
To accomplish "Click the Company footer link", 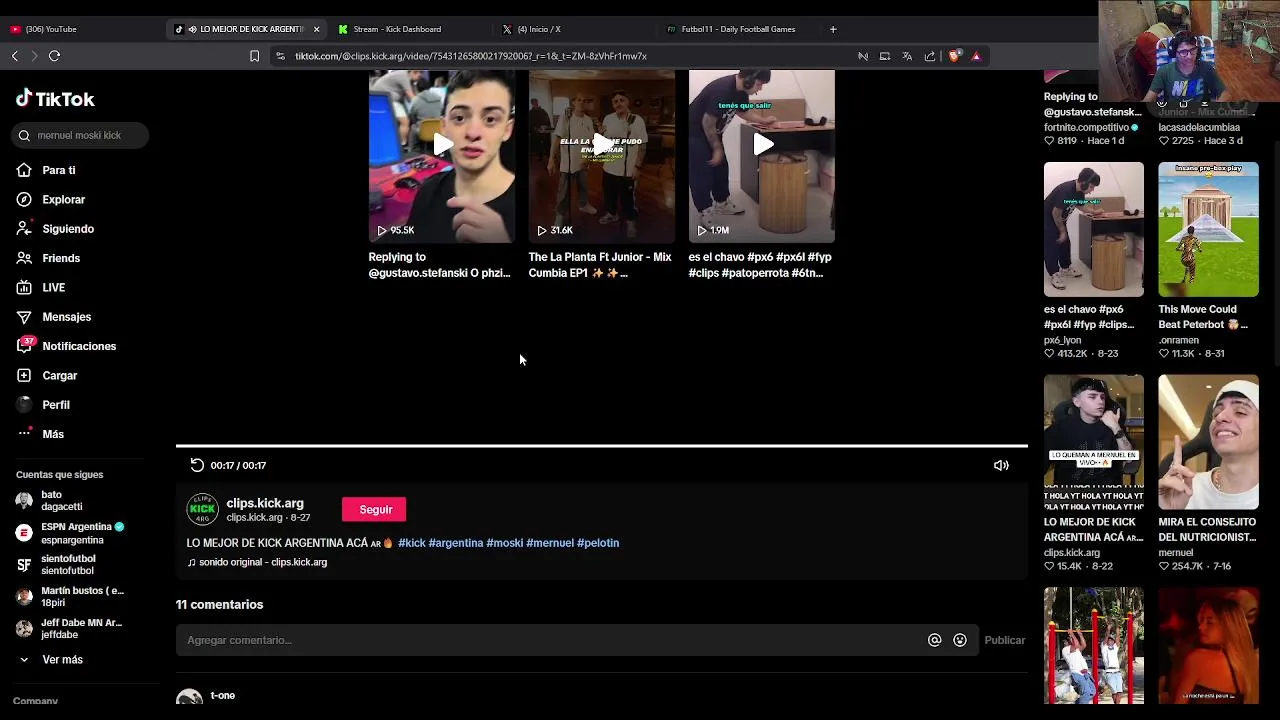I will pyautogui.click(x=35, y=701).
